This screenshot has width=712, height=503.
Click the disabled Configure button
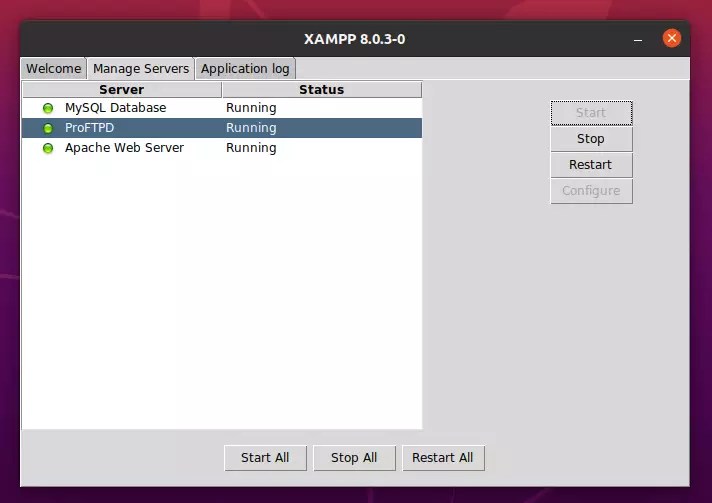[591, 191]
